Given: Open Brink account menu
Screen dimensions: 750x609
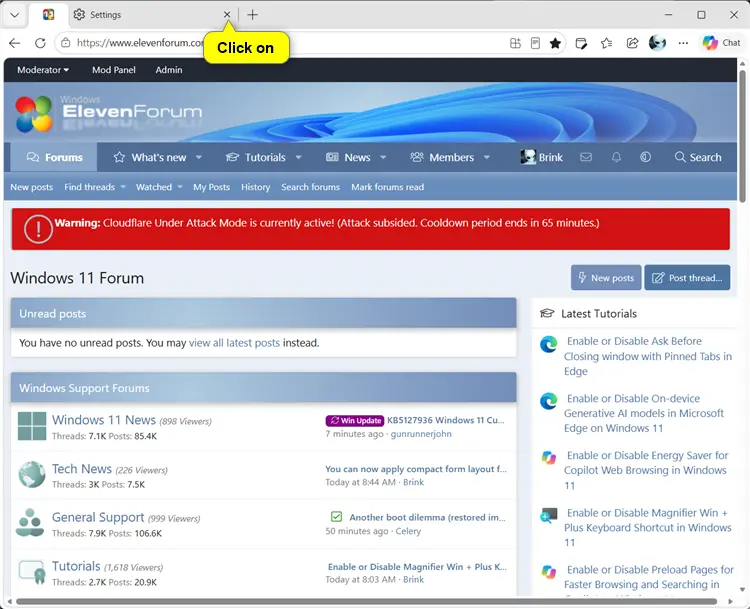Looking at the screenshot, I should pos(541,157).
